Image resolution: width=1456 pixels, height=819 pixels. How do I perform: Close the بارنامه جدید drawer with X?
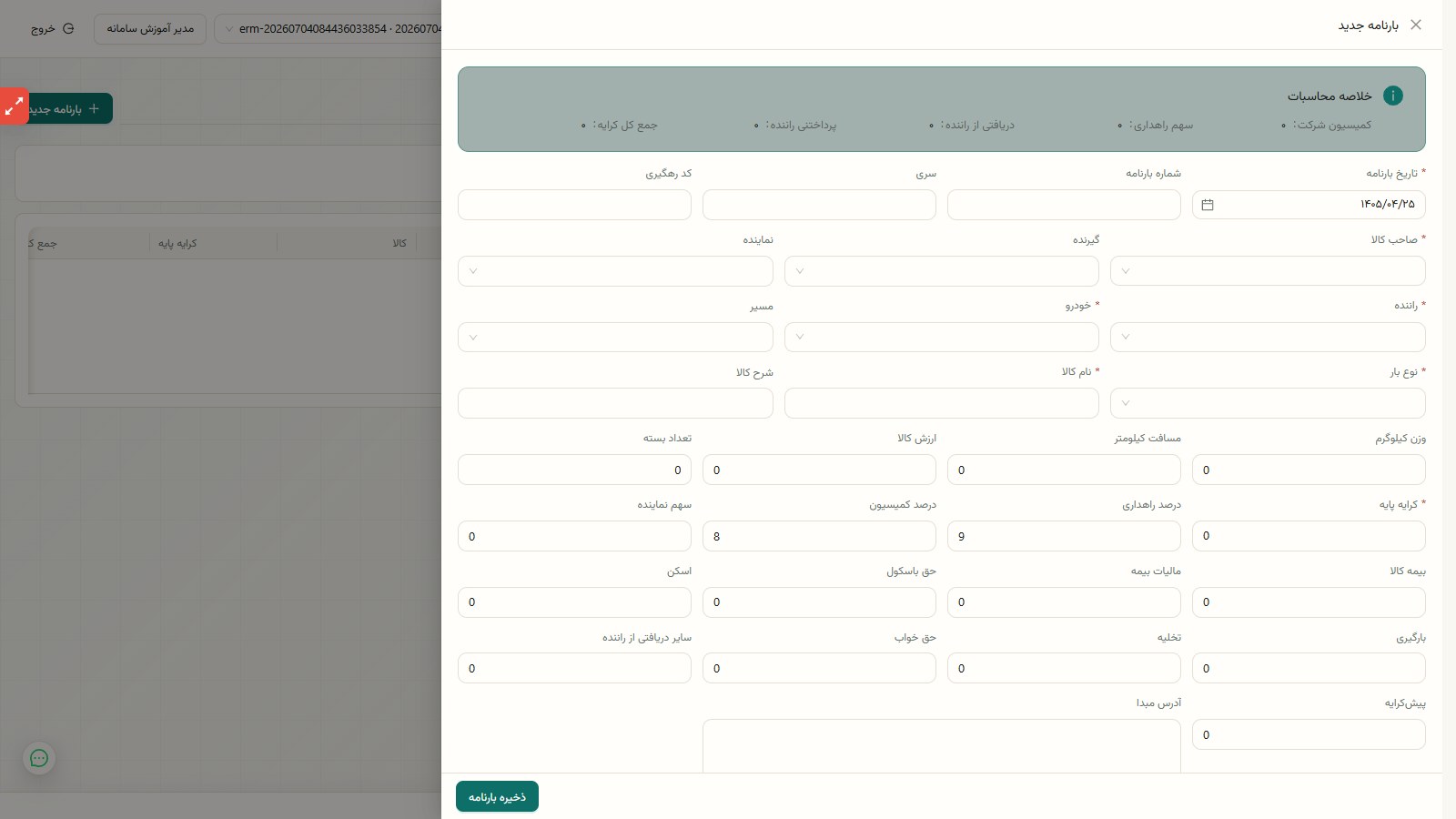click(x=1415, y=25)
